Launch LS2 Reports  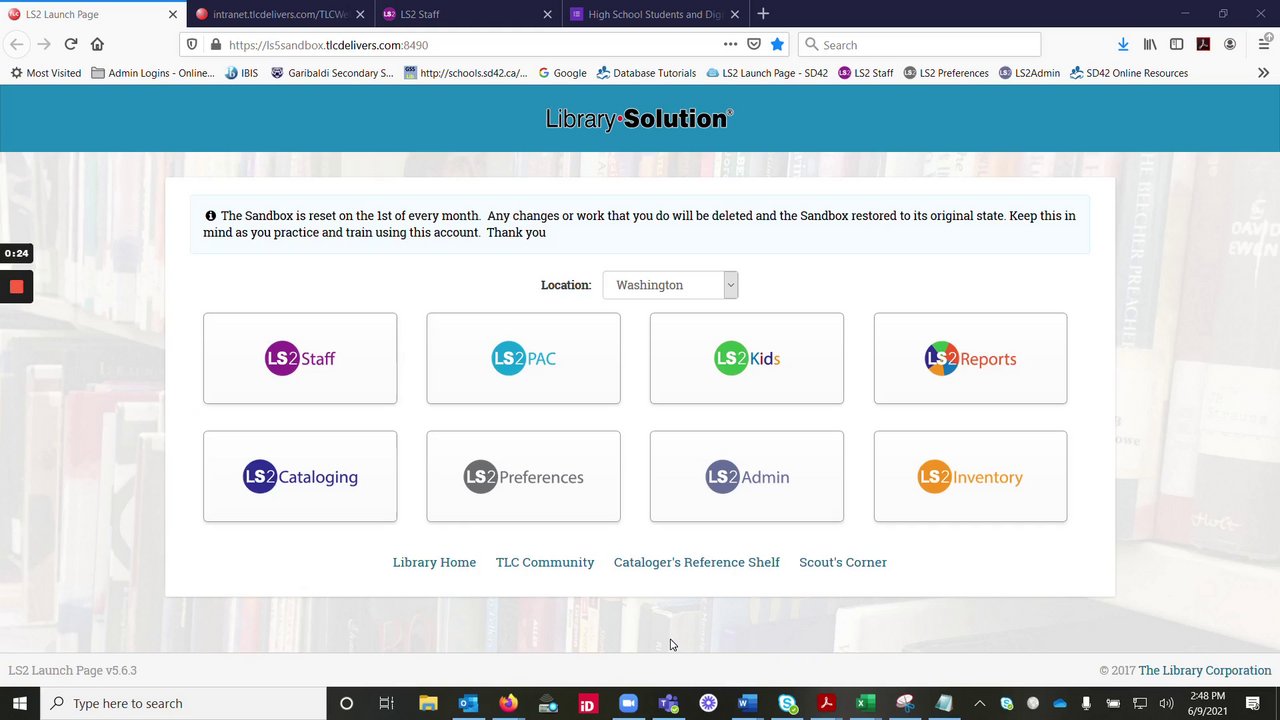(x=970, y=358)
